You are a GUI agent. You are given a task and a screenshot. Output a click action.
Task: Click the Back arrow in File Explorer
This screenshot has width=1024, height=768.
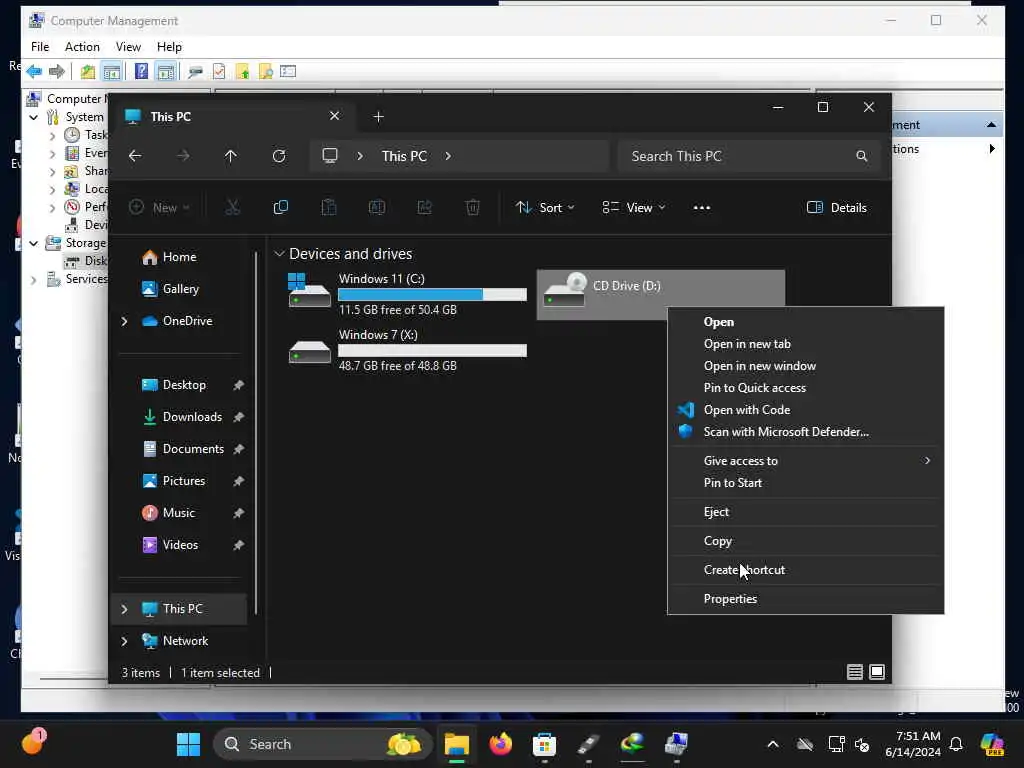click(135, 156)
